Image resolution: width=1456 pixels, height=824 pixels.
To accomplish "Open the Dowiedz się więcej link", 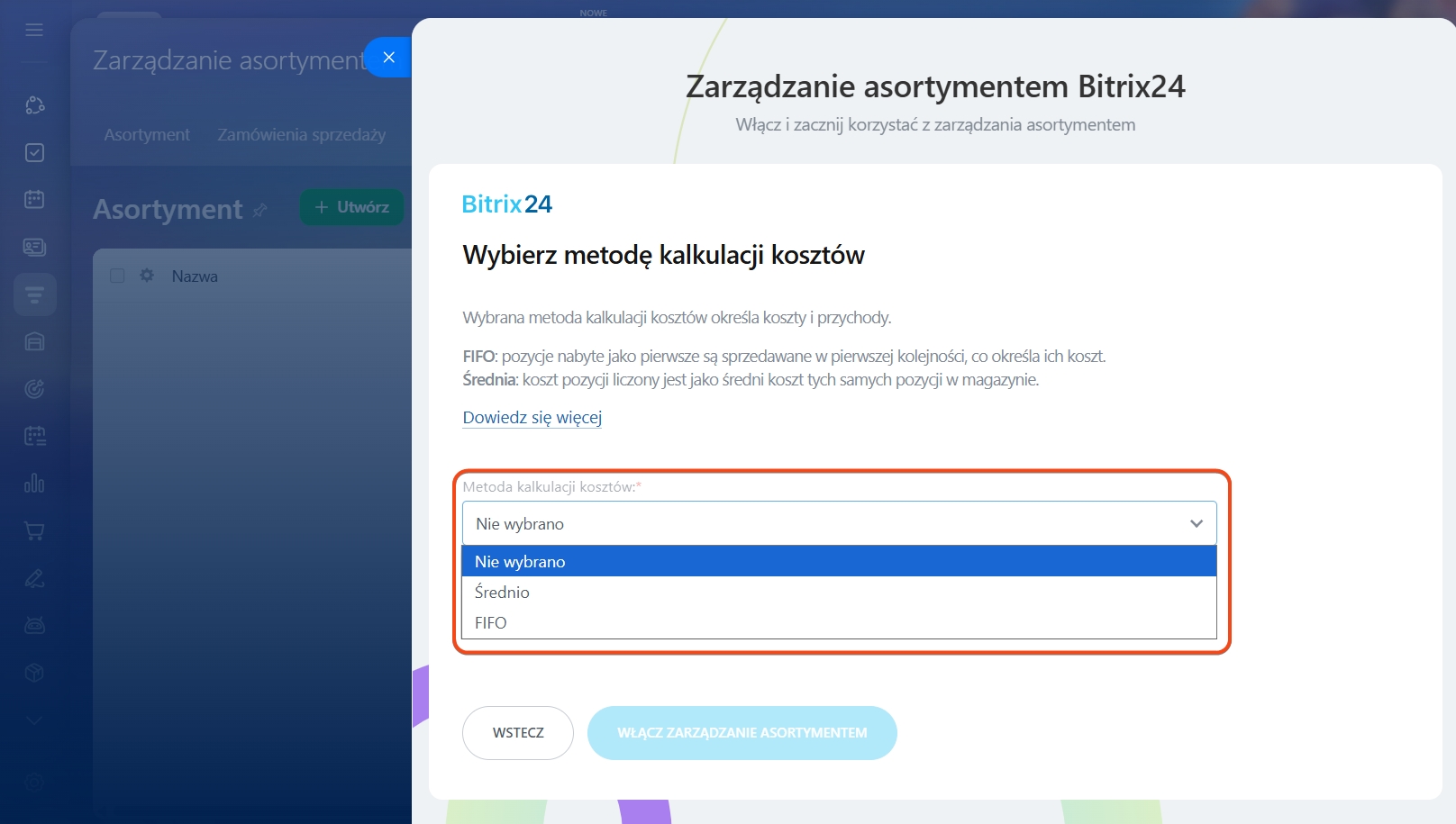I will click(532, 417).
